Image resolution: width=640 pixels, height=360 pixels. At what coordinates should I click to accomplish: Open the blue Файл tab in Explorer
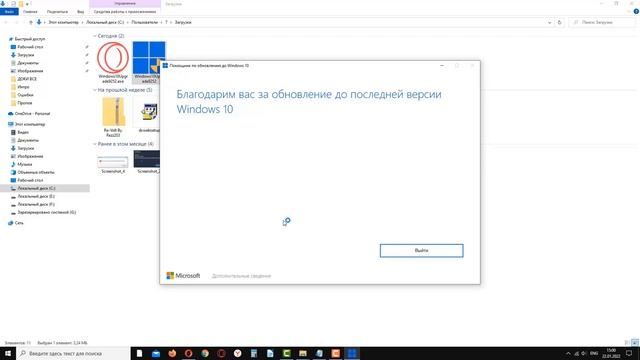[x=9, y=12]
